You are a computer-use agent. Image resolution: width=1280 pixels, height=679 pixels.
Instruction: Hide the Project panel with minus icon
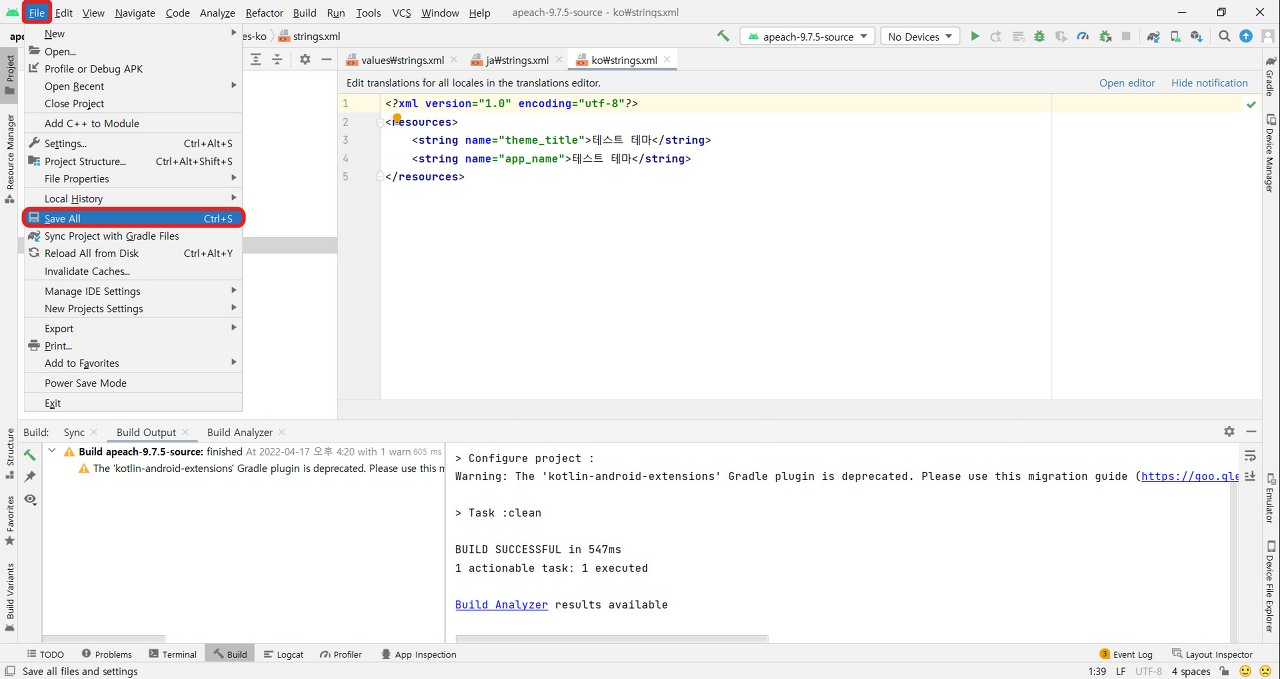pyautogui.click(x=326, y=59)
